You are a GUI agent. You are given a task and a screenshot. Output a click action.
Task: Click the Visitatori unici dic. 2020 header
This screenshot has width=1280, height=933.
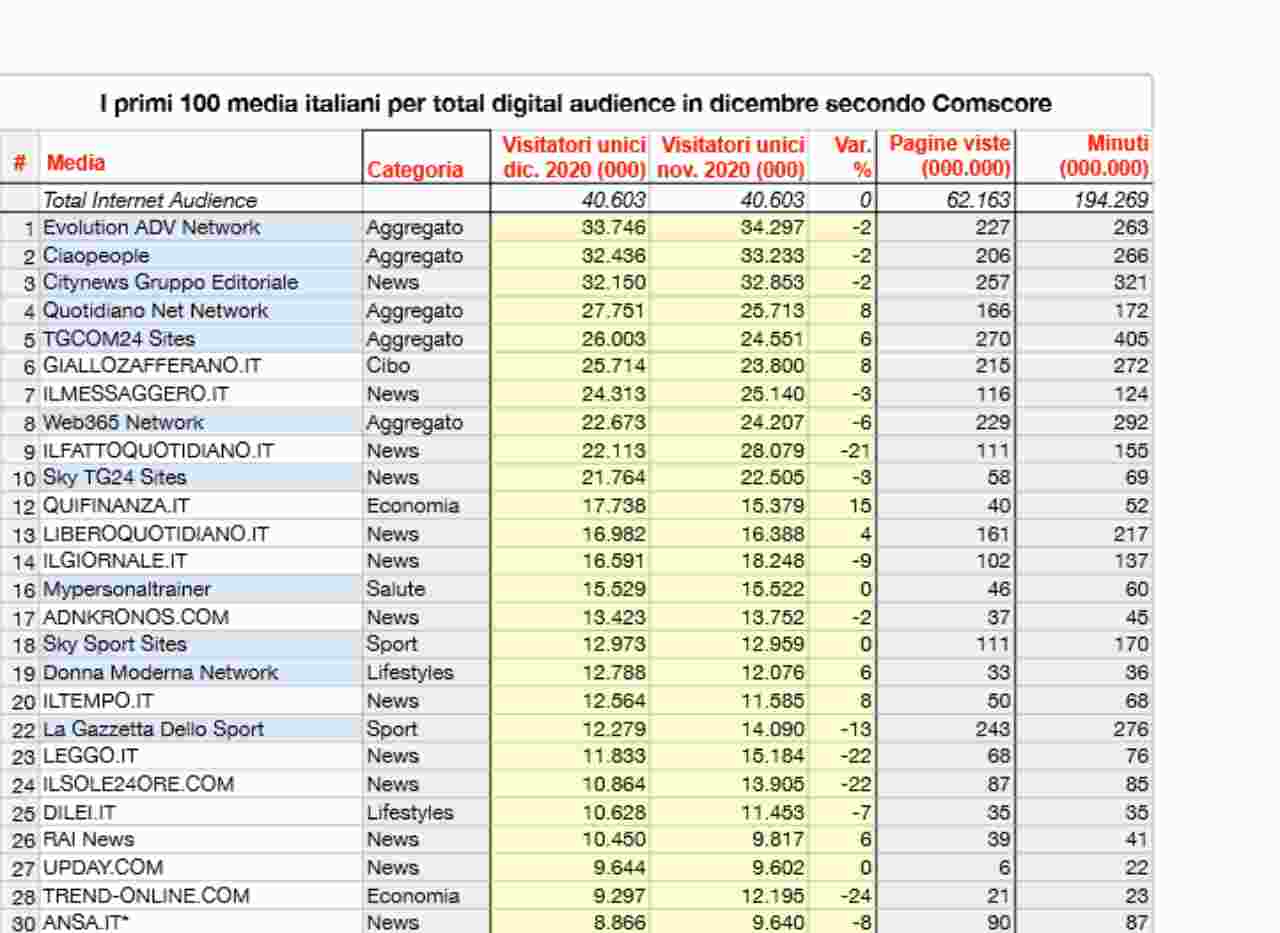(x=574, y=157)
